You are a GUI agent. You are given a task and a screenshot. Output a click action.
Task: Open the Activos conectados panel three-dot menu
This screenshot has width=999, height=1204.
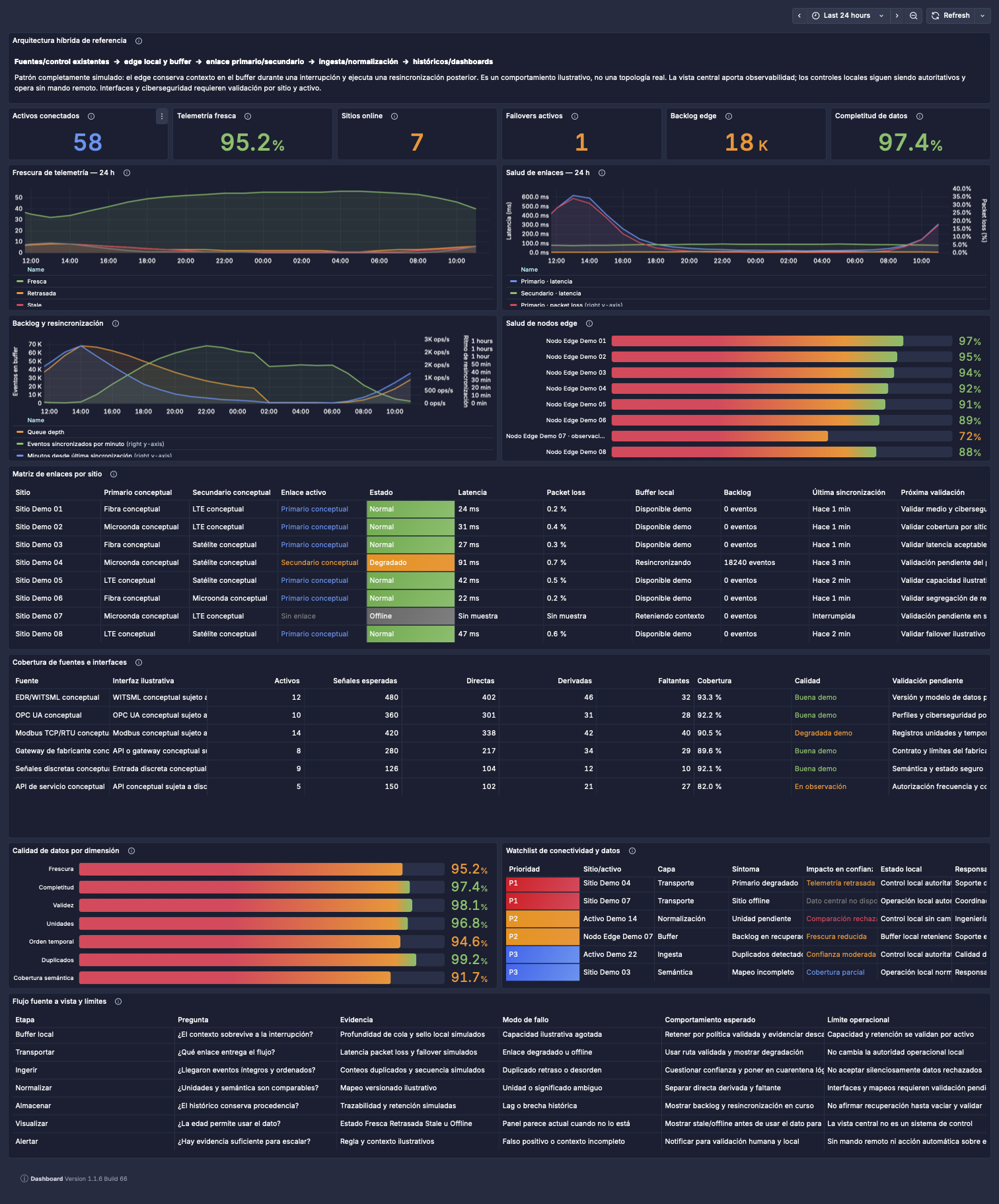[162, 116]
